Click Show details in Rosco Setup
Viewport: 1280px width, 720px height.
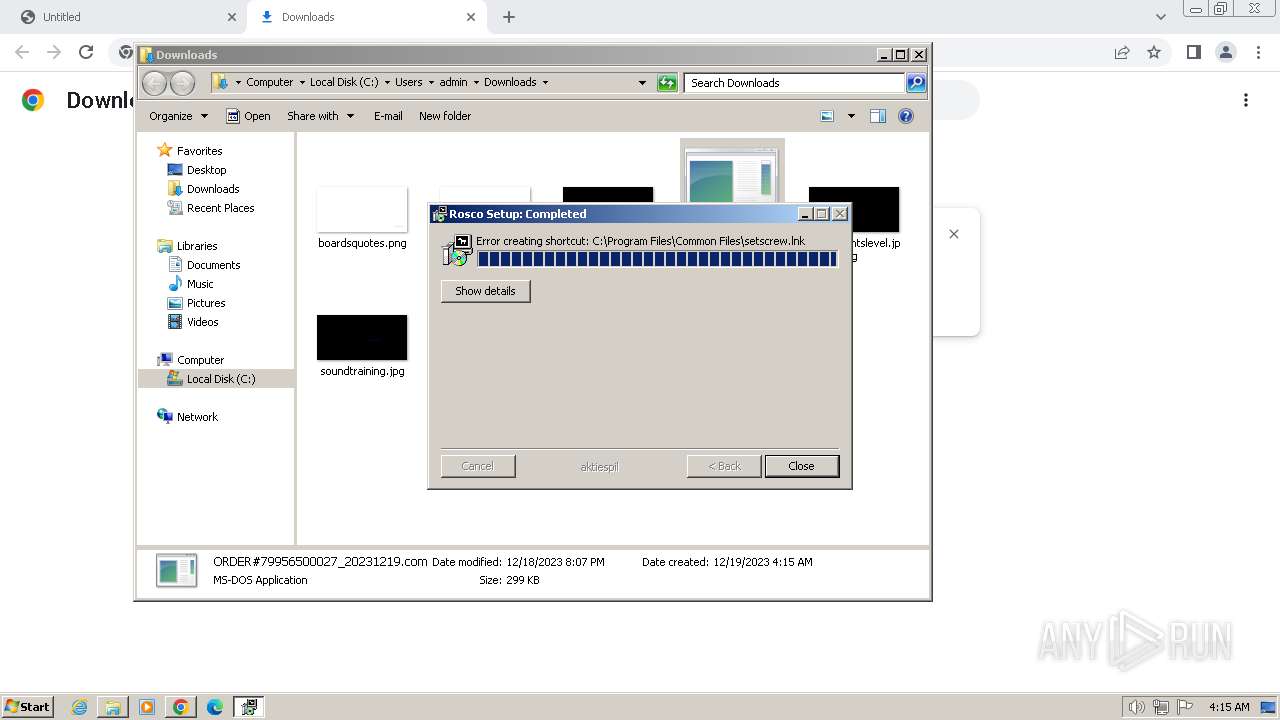[x=485, y=291]
